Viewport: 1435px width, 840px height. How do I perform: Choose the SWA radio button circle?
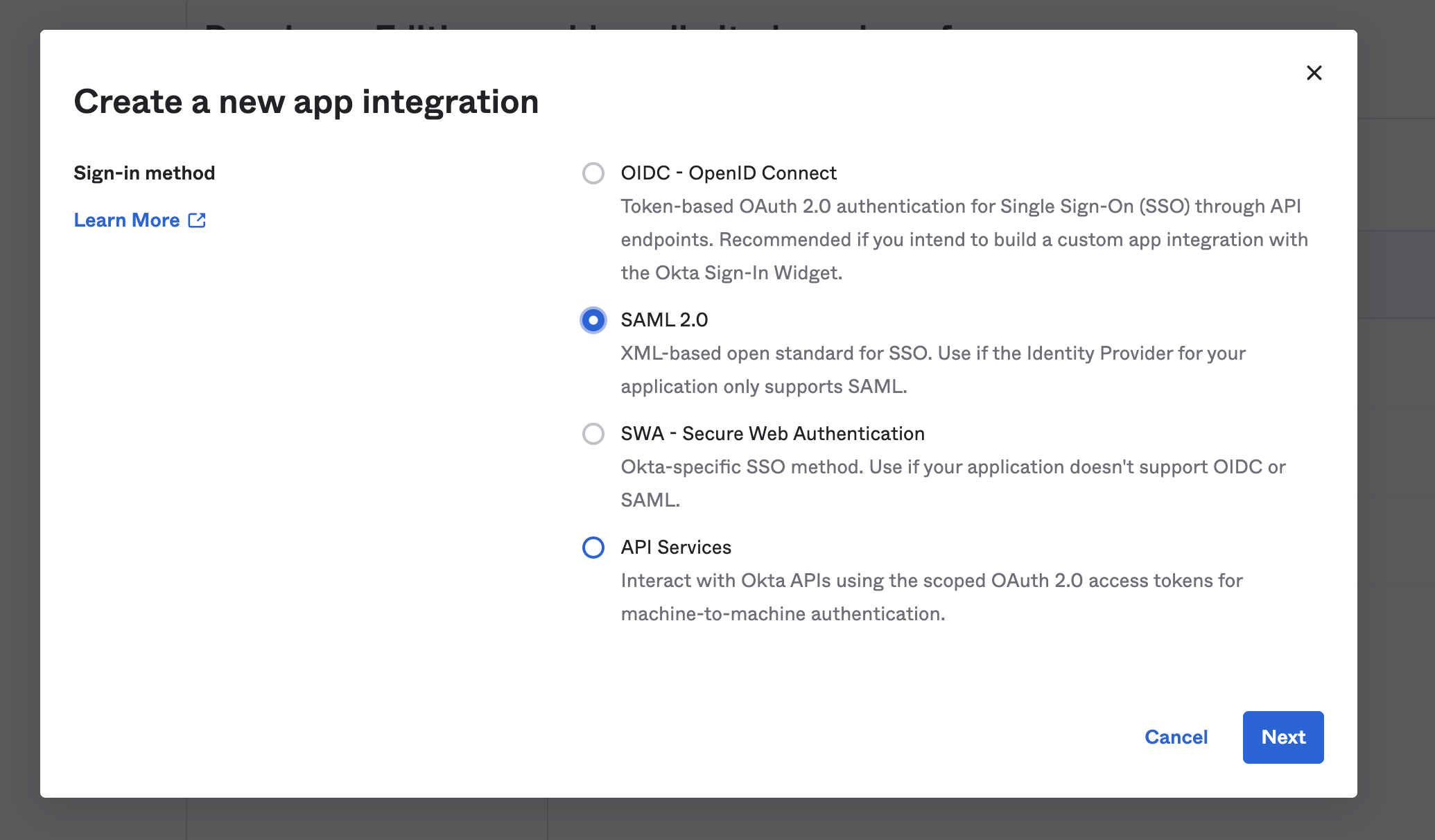tap(593, 434)
